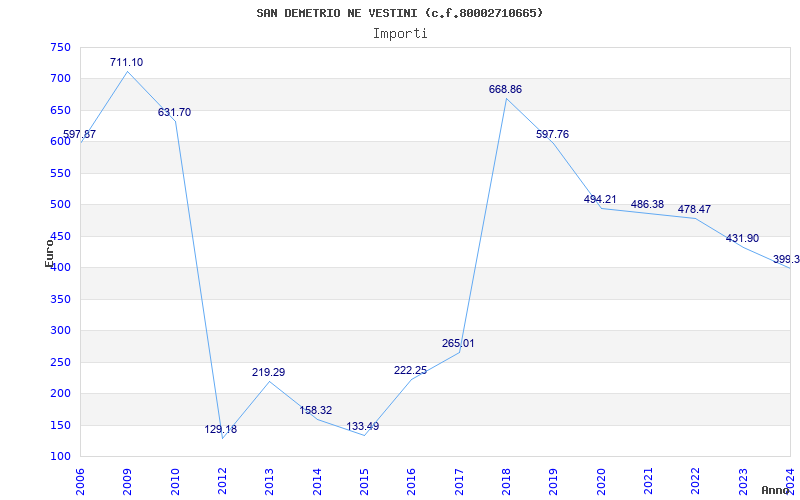Click x-axis year 2022
This screenshot has height=500, width=800.
click(696, 482)
